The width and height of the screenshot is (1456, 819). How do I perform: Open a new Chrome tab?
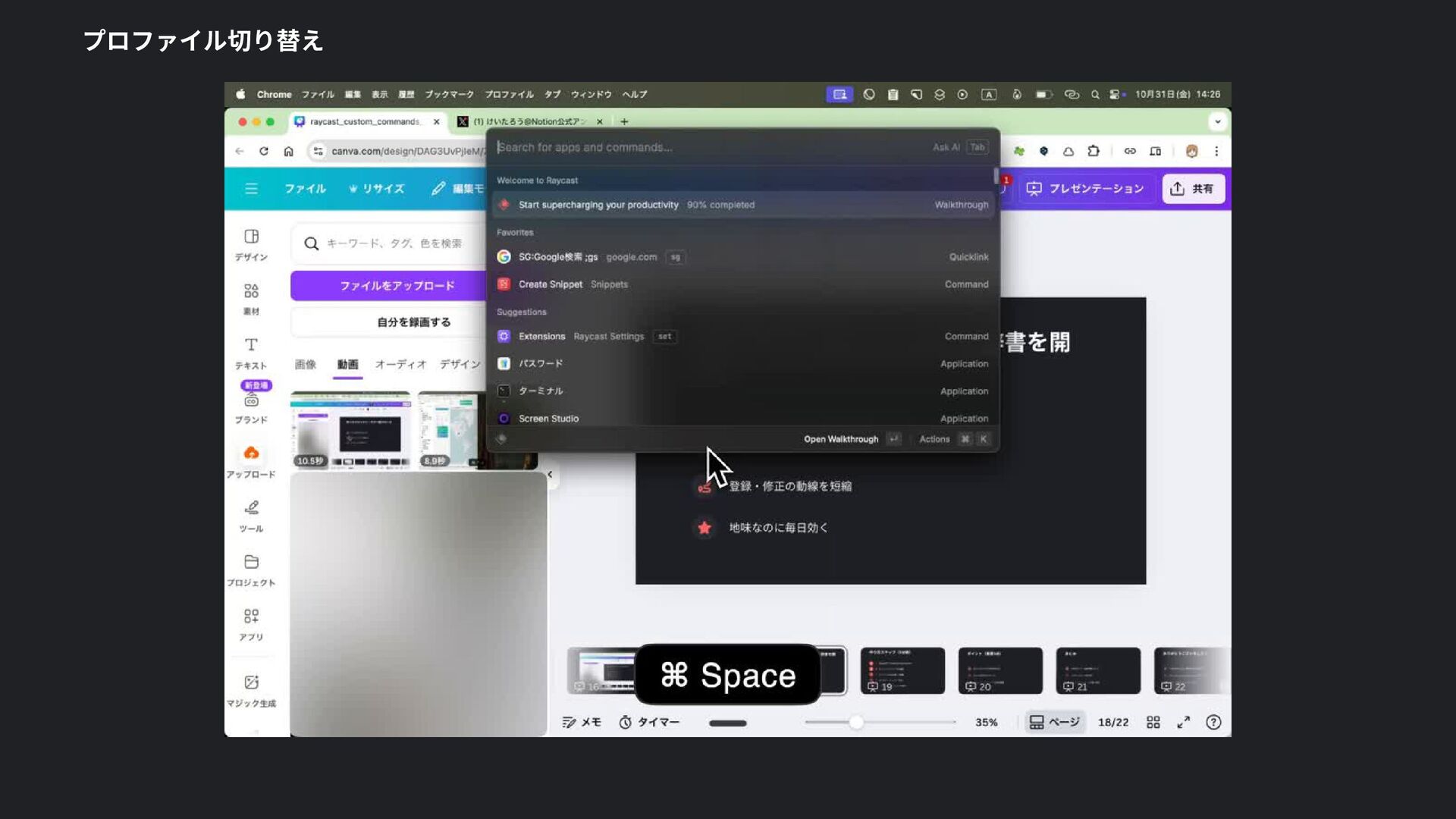(x=624, y=121)
